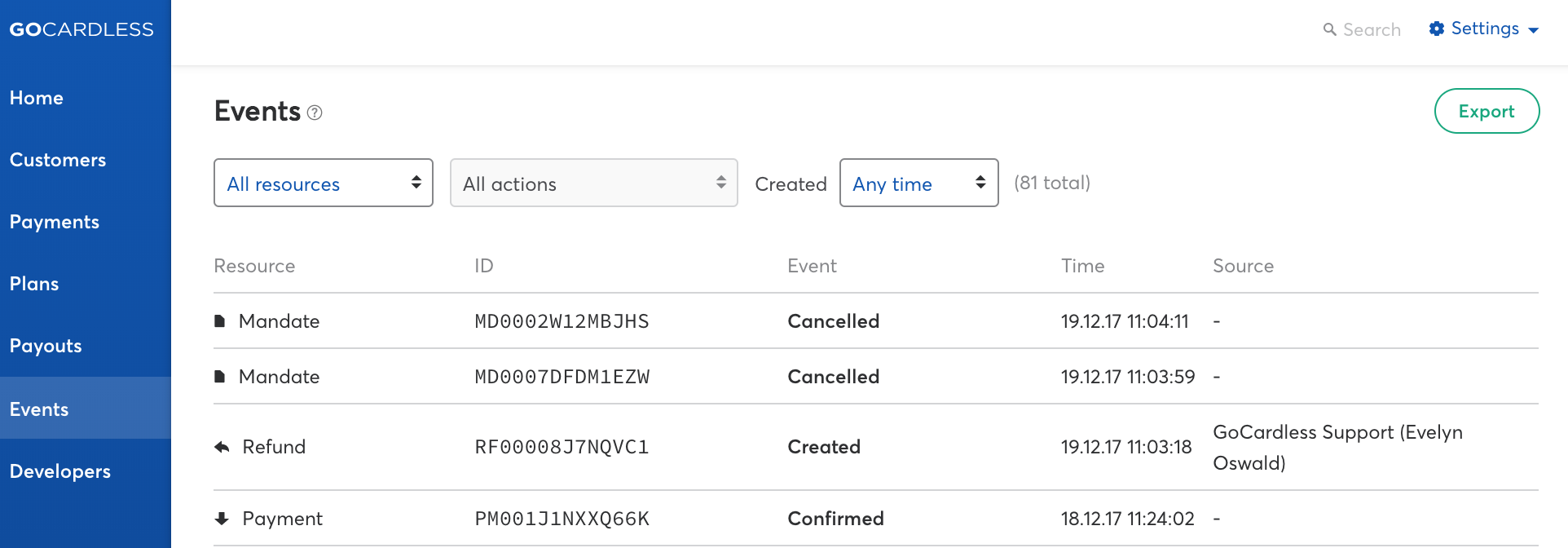Click the document icon for mandate MD0002W12MBJHS
Screen dimensions: 1568x548
coord(219,321)
